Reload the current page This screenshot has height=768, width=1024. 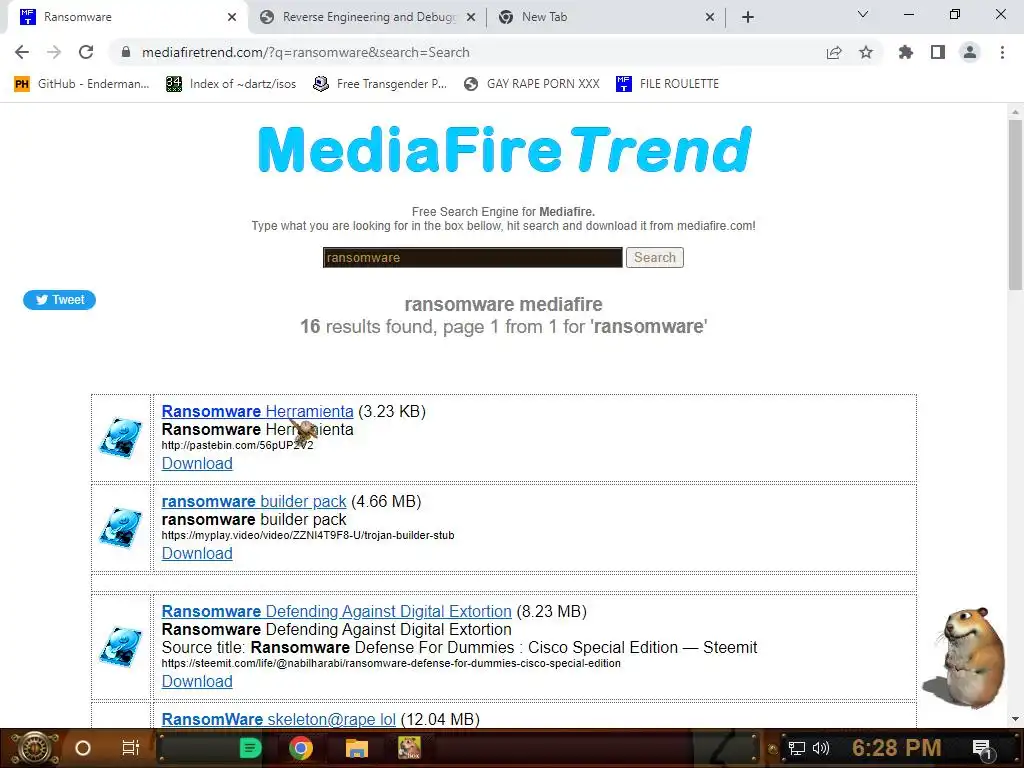pos(86,52)
